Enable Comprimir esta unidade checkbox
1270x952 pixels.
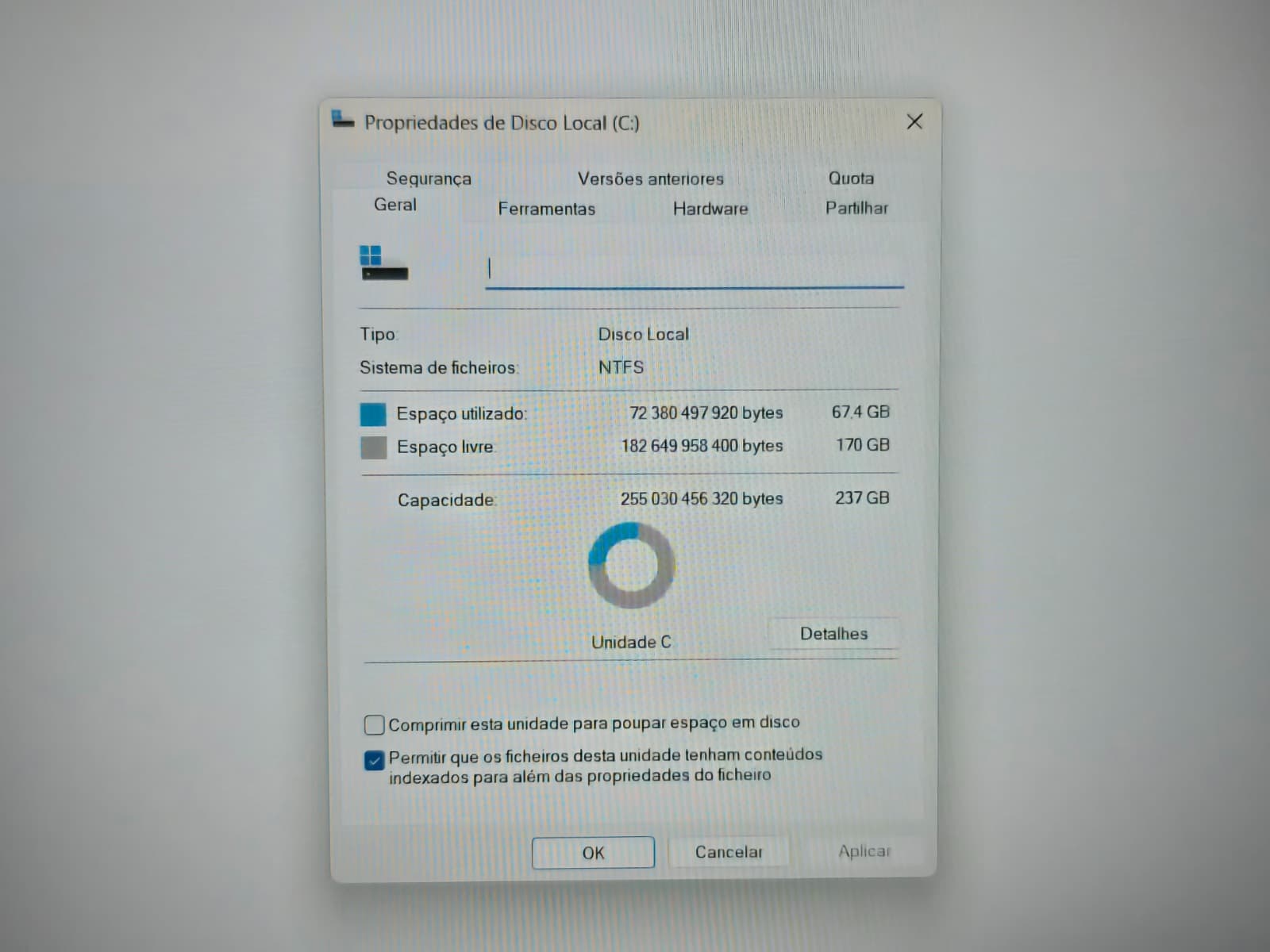click(374, 725)
